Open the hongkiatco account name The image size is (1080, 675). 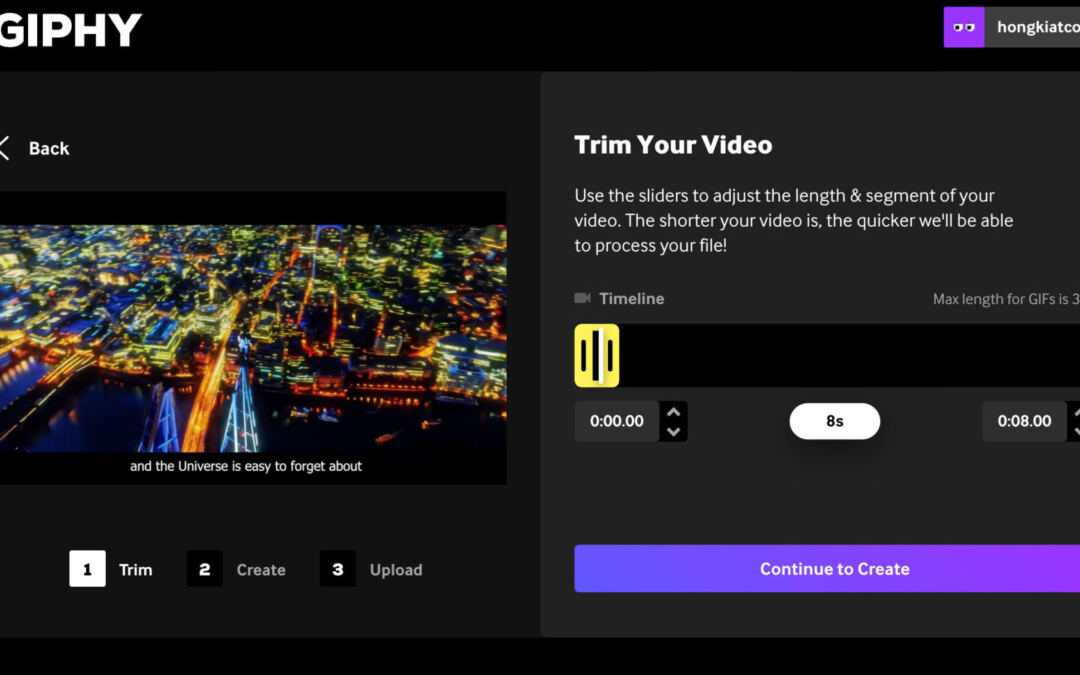(x=1037, y=28)
